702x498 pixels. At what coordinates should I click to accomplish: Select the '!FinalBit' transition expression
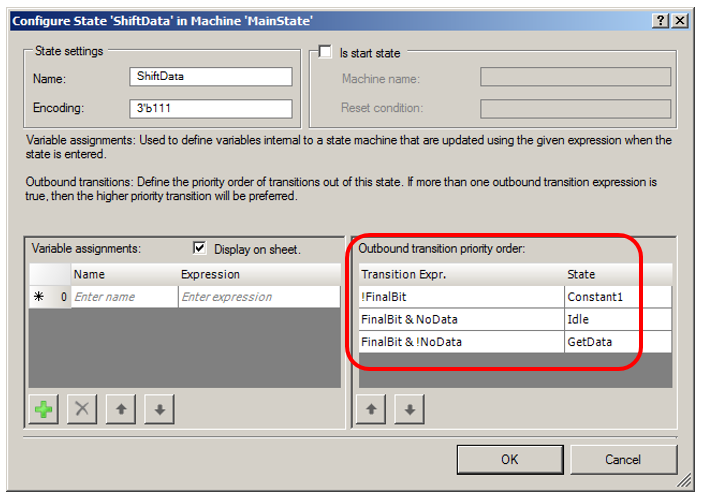tap(461, 297)
